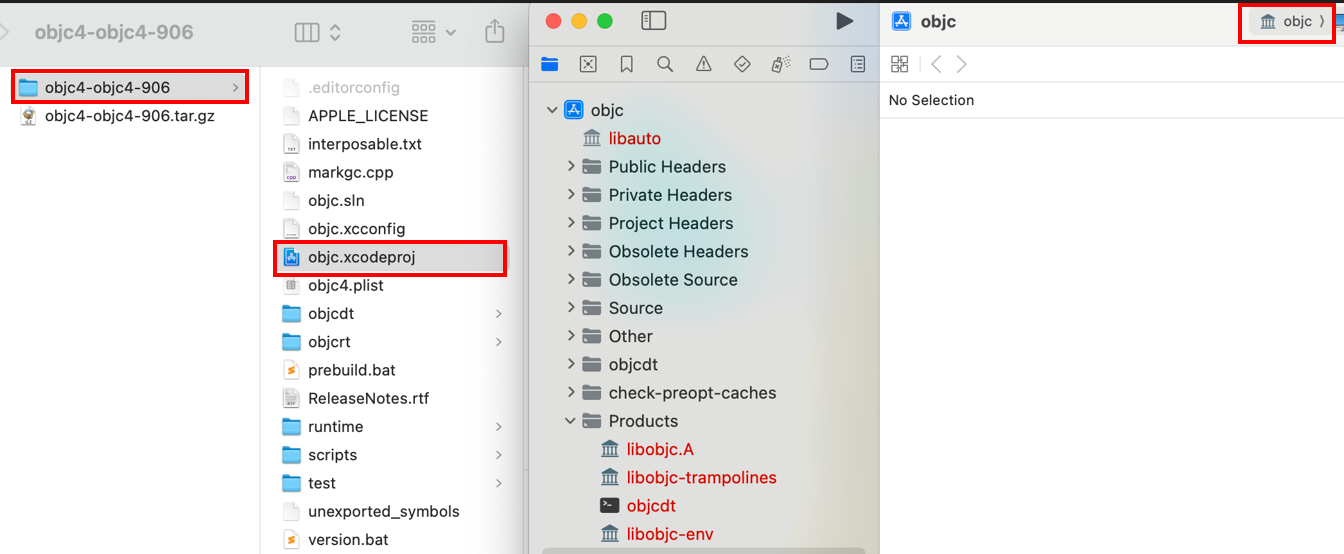Open the related items grid icon
Screen dimensions: 1344x554
[899, 64]
